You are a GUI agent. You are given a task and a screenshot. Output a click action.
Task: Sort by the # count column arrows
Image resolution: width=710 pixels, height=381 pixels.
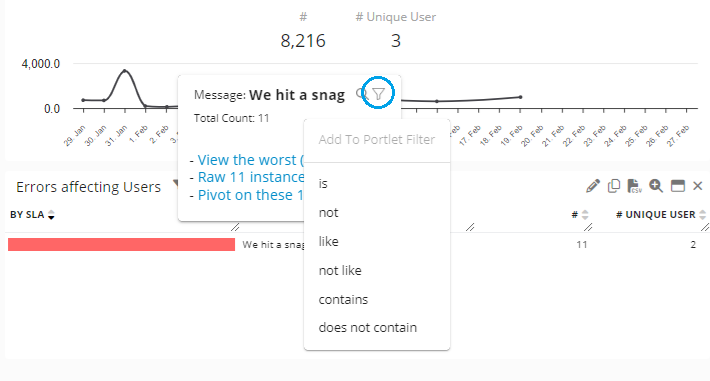pyautogui.click(x=585, y=215)
